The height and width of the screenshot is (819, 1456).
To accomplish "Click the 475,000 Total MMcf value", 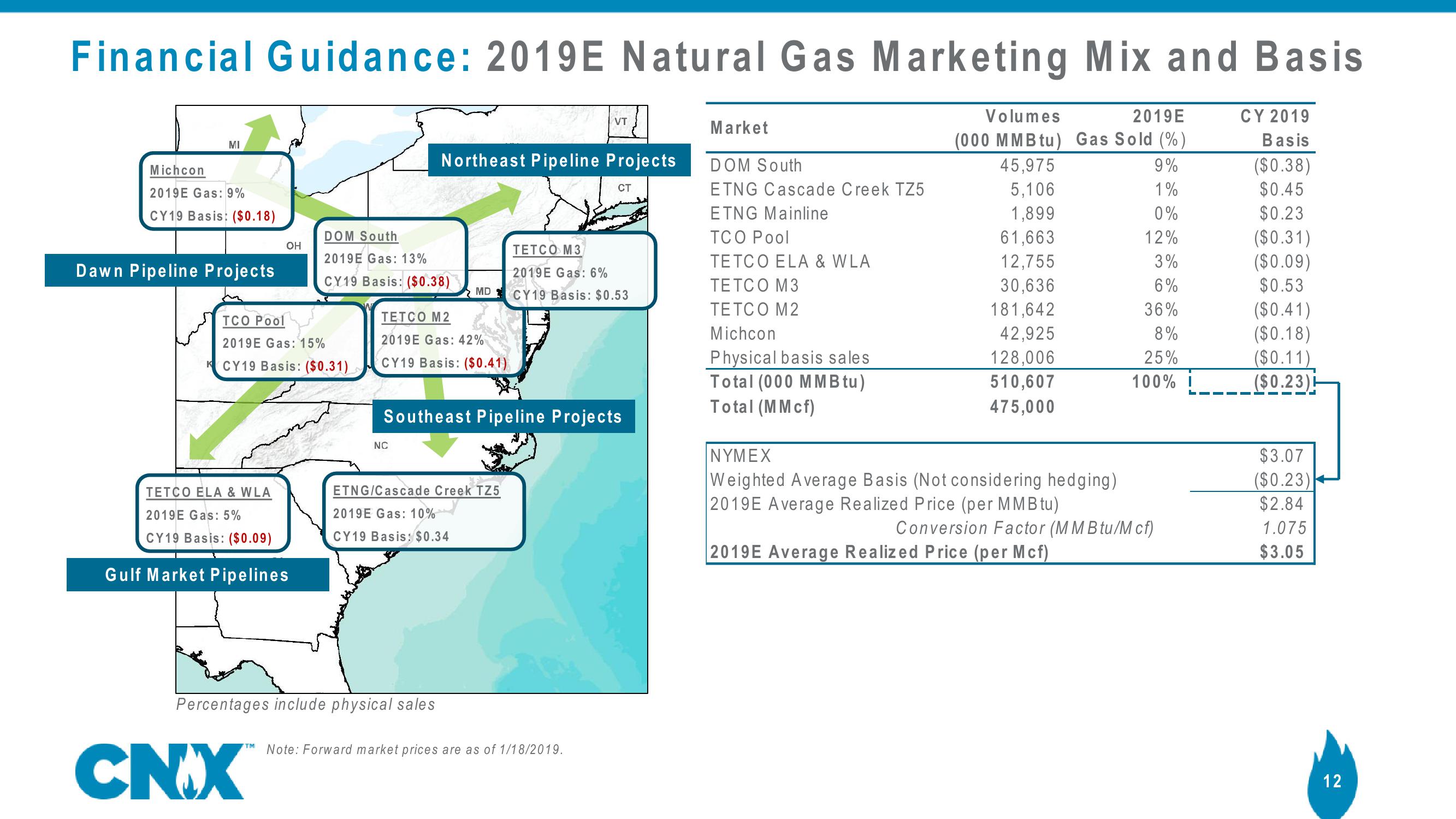I will (1022, 406).
